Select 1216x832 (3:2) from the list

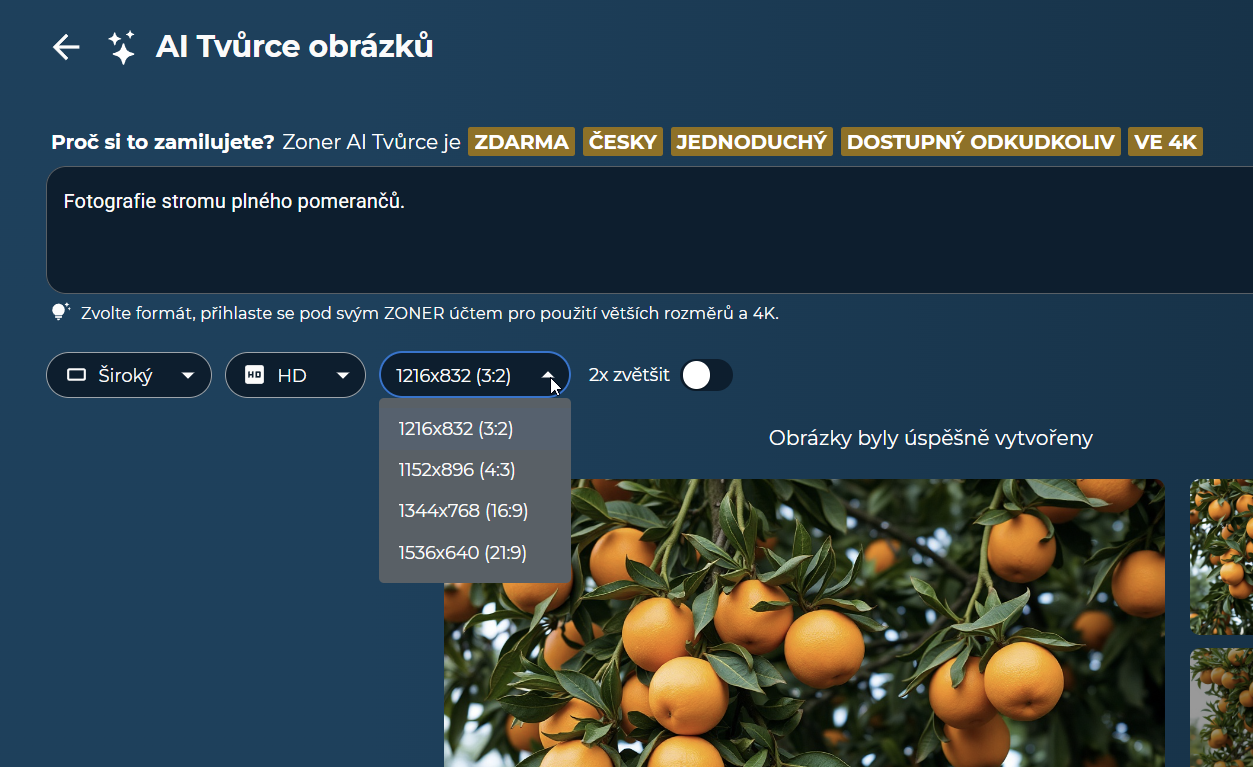click(x=456, y=429)
